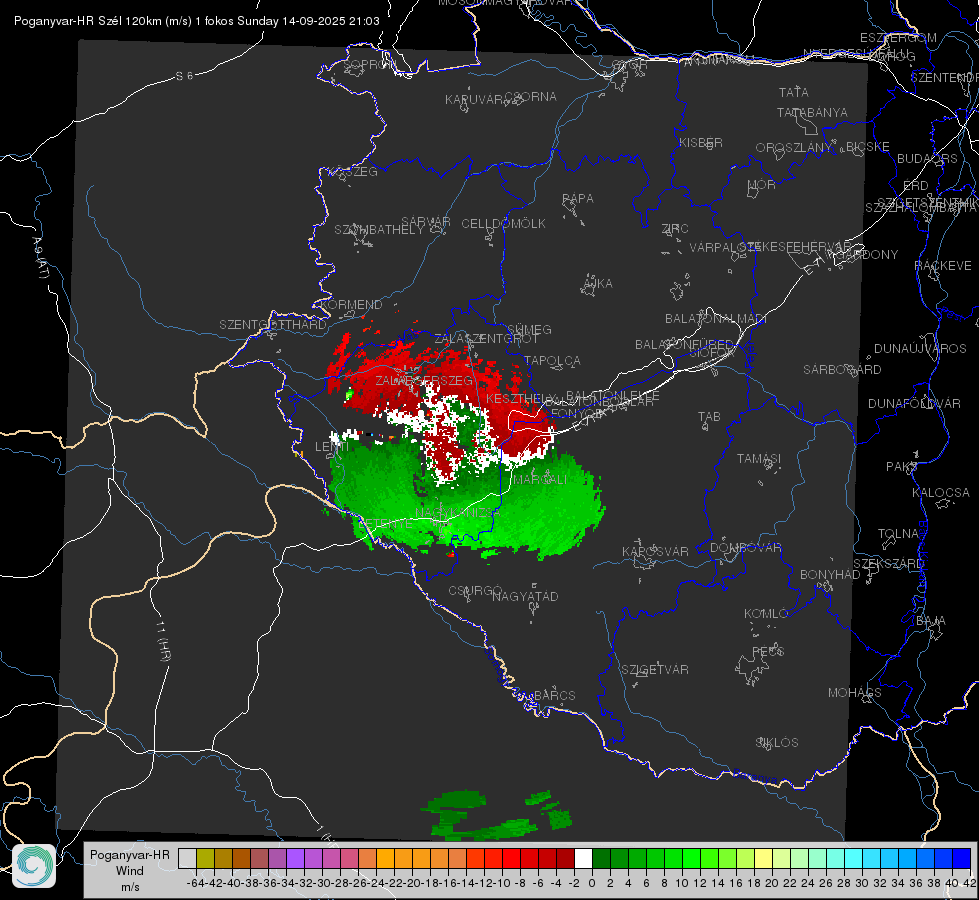The image size is (979, 900).
Task: Click the PAKS city label
Action: [x=902, y=466]
